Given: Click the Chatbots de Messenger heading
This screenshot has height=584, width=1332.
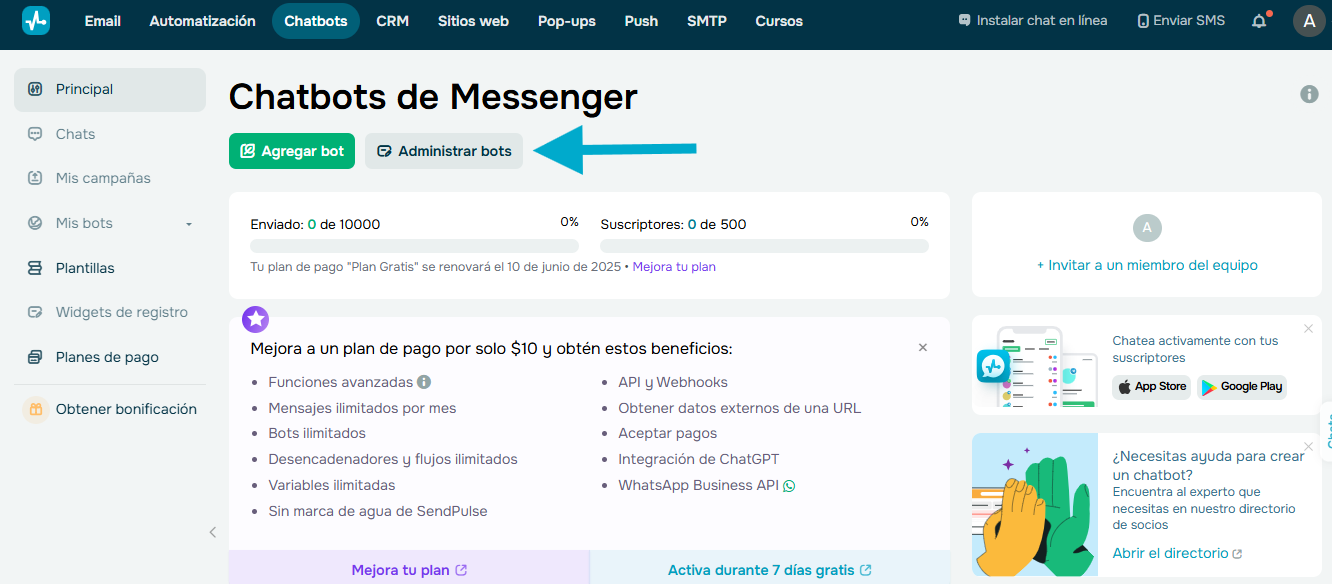Looking at the screenshot, I should pos(433,97).
